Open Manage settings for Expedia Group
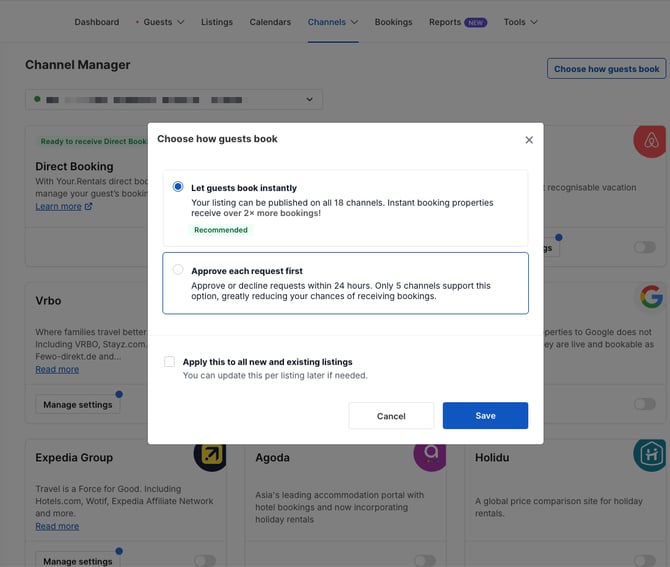The image size is (670, 567). tap(78, 559)
